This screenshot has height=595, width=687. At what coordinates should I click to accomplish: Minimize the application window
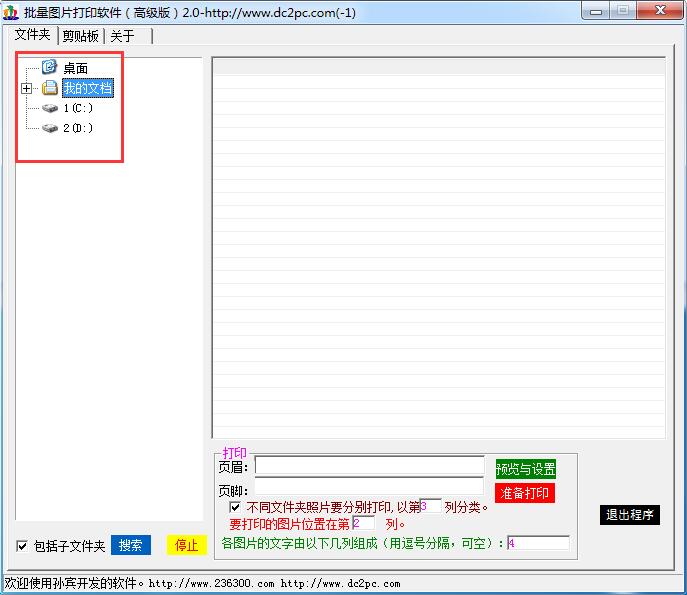595,11
